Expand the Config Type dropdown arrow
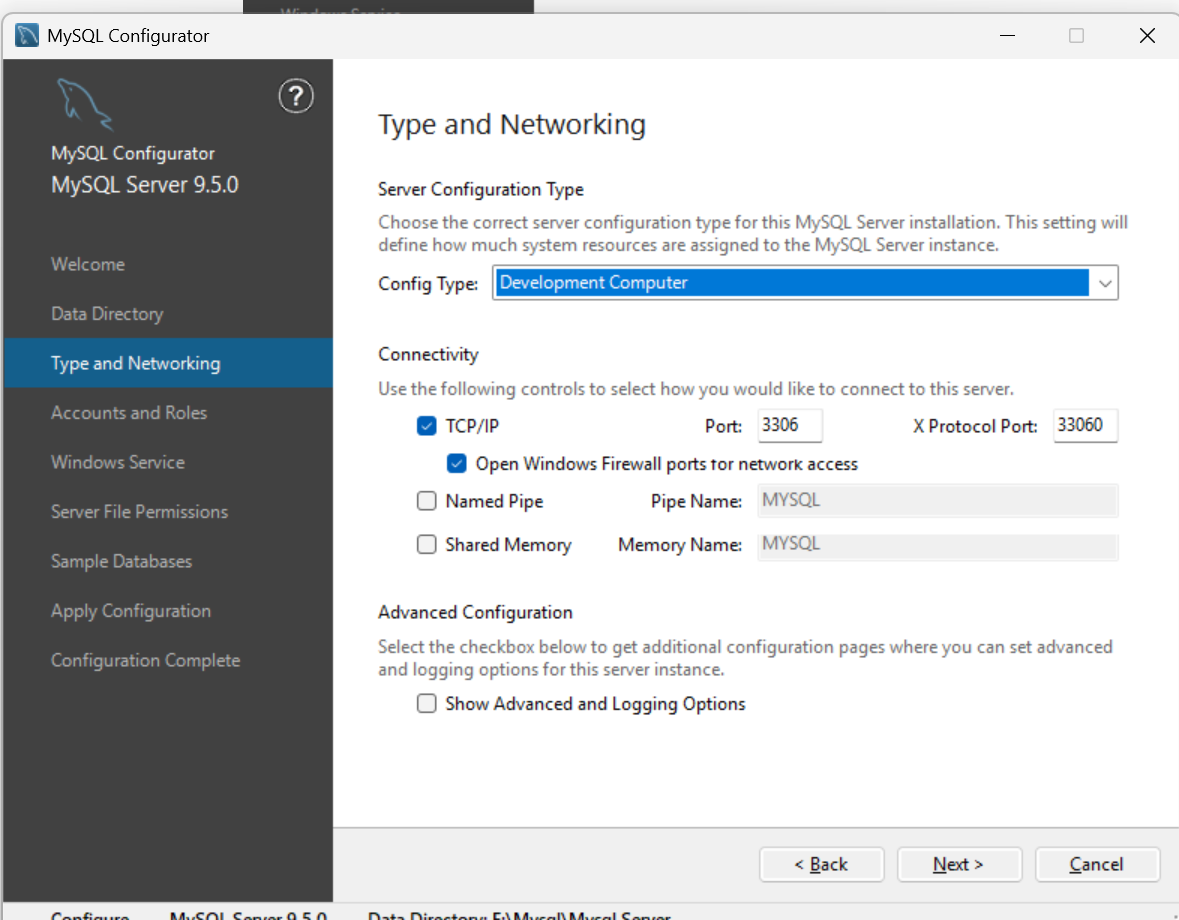This screenshot has width=1179, height=920. point(1104,283)
